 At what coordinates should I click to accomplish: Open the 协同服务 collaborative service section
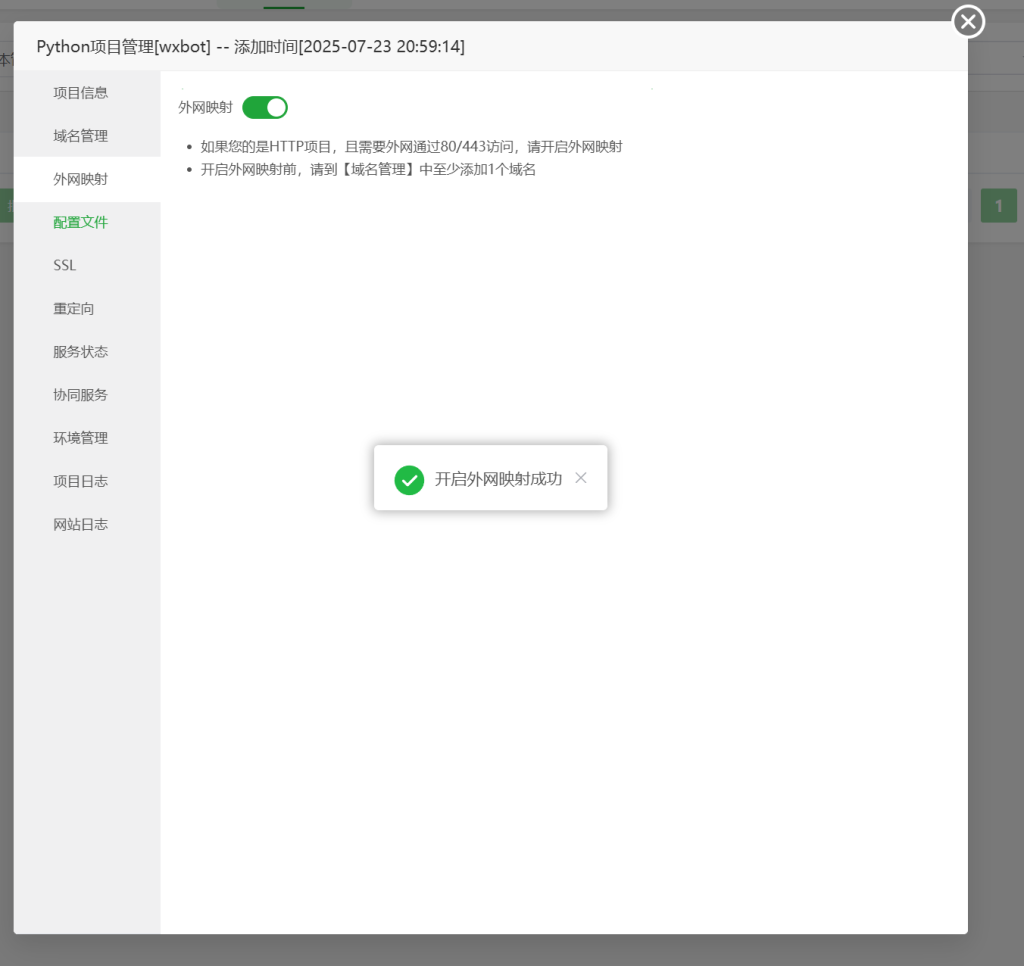80,394
